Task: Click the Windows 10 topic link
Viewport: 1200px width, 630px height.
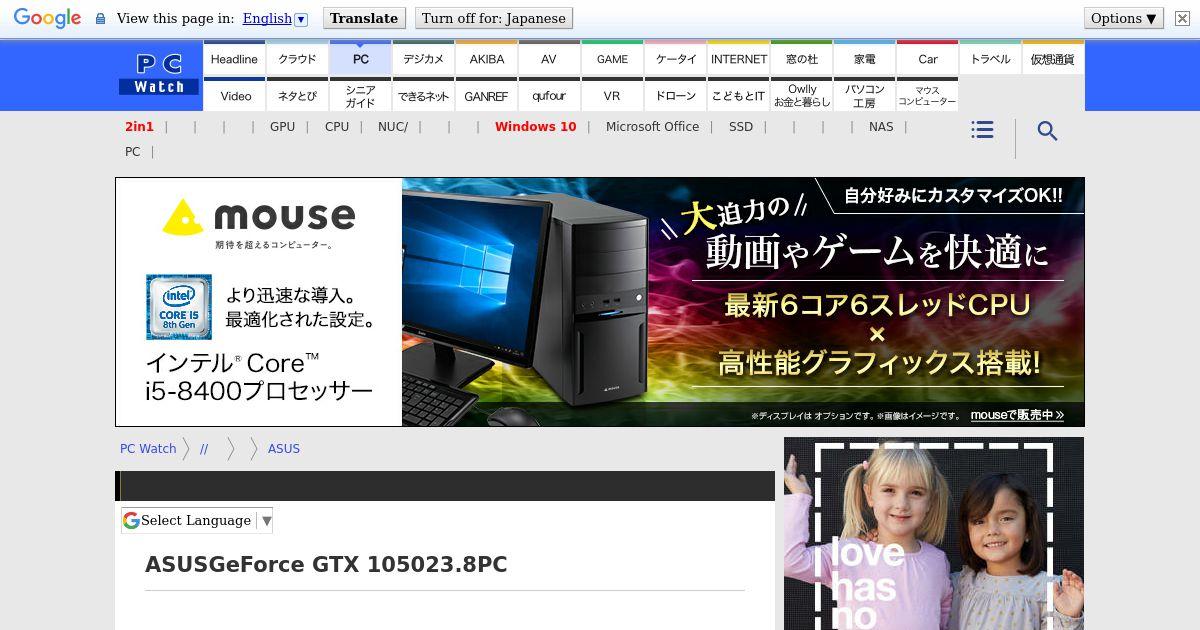Action: 535,126
